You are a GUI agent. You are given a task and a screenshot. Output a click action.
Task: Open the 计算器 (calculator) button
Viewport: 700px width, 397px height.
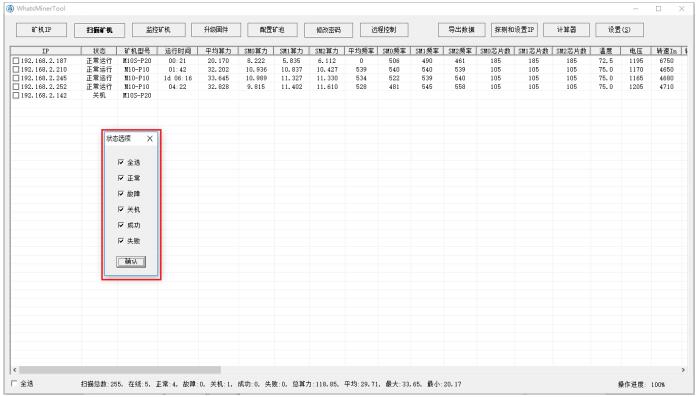click(567, 30)
